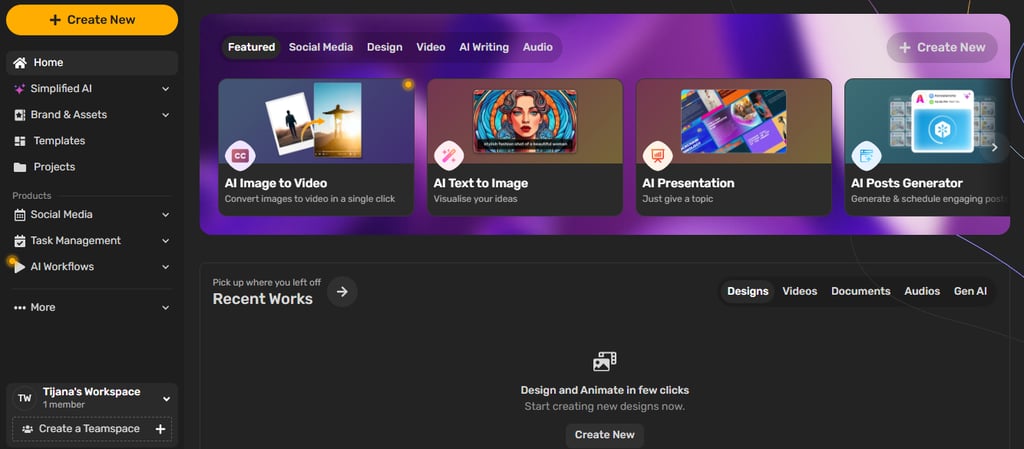Viewport: 1024px width, 449px height.
Task: Switch to the Social Media banner tab
Action: (x=321, y=47)
